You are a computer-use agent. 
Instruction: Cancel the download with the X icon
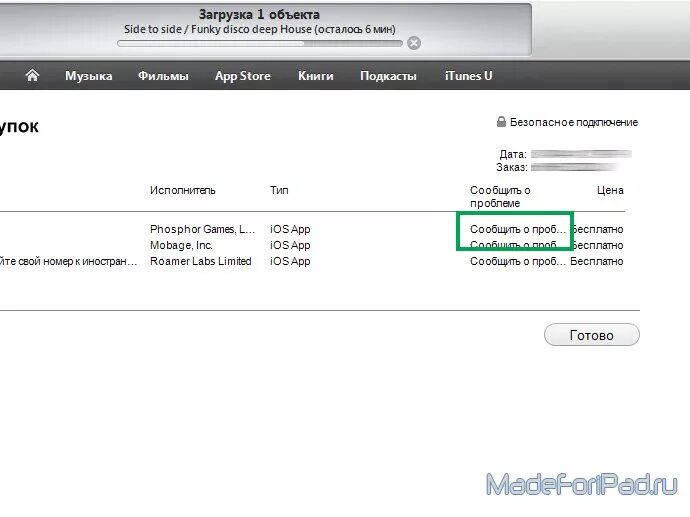(414, 43)
